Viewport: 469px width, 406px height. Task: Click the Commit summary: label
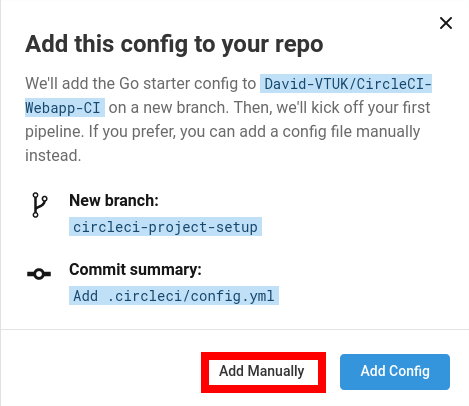135,269
